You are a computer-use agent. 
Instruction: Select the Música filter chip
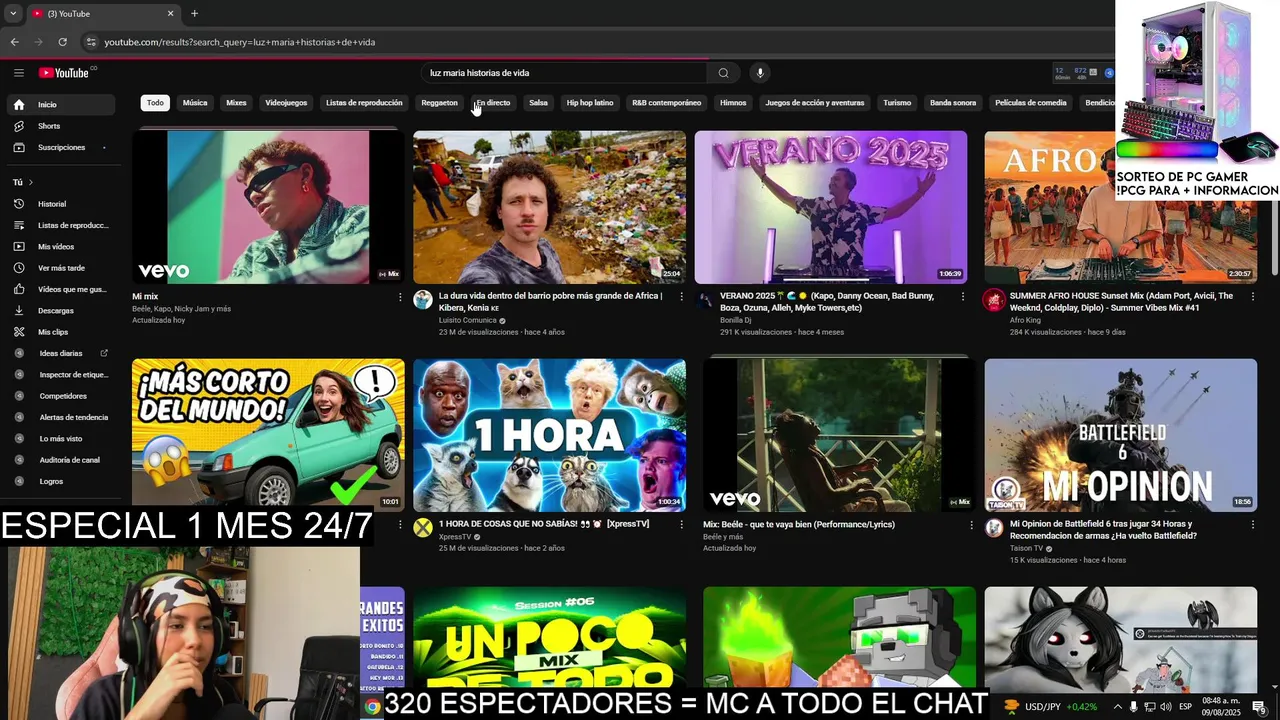pyautogui.click(x=195, y=103)
